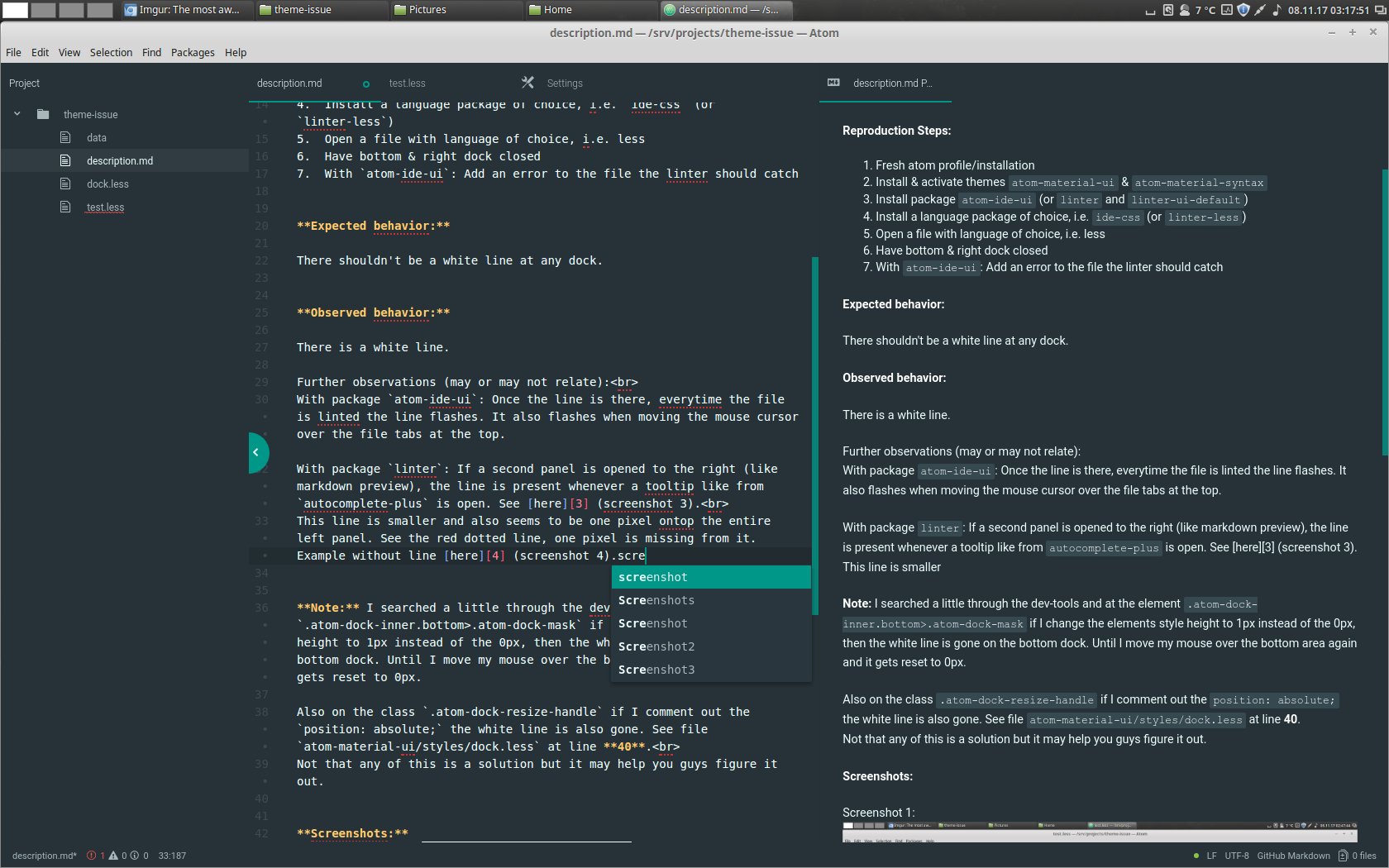Click the git files icon in status bar
Screen dimensions: 1389x868
[1343, 856]
